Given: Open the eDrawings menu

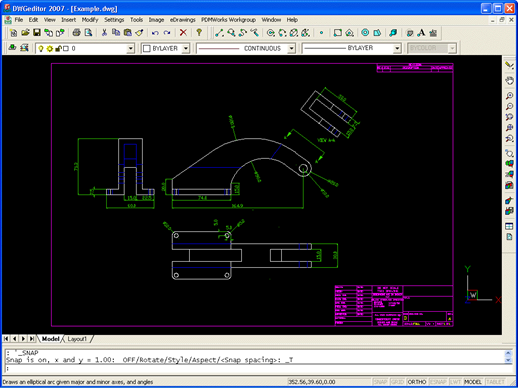Looking at the screenshot, I should coord(183,20).
